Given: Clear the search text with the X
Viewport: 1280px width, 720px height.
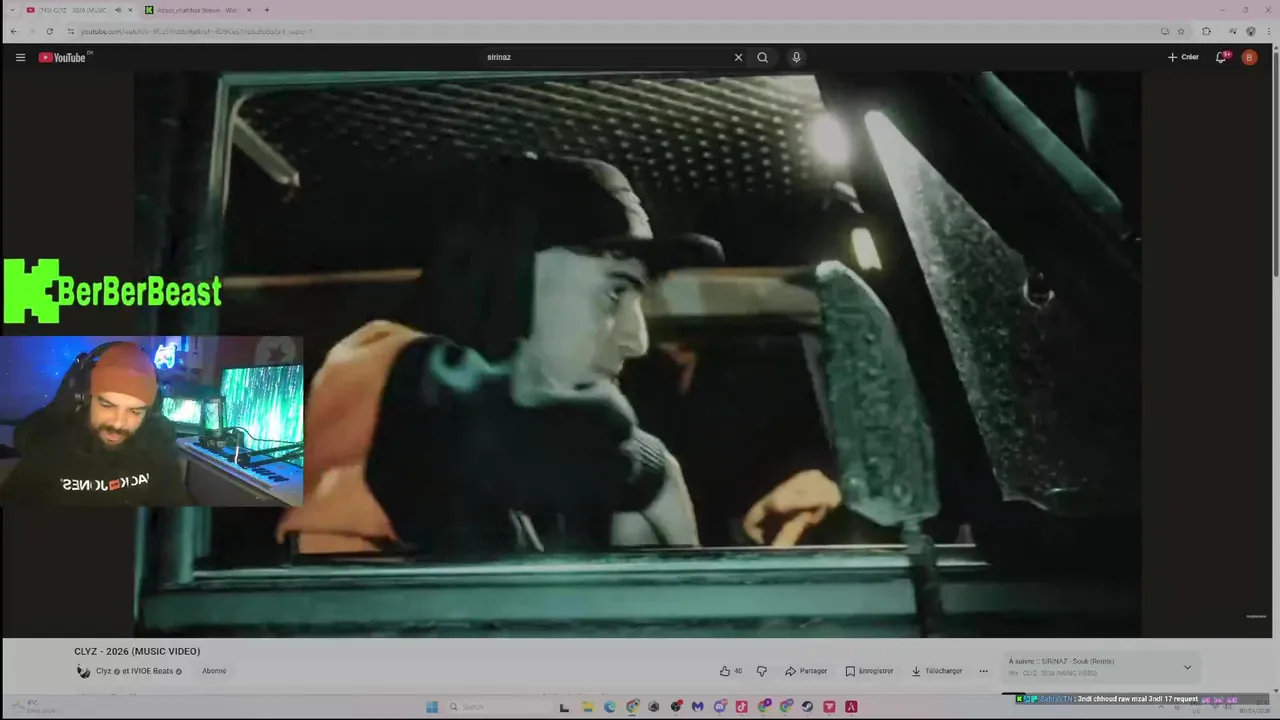Looking at the screenshot, I should click(x=738, y=57).
